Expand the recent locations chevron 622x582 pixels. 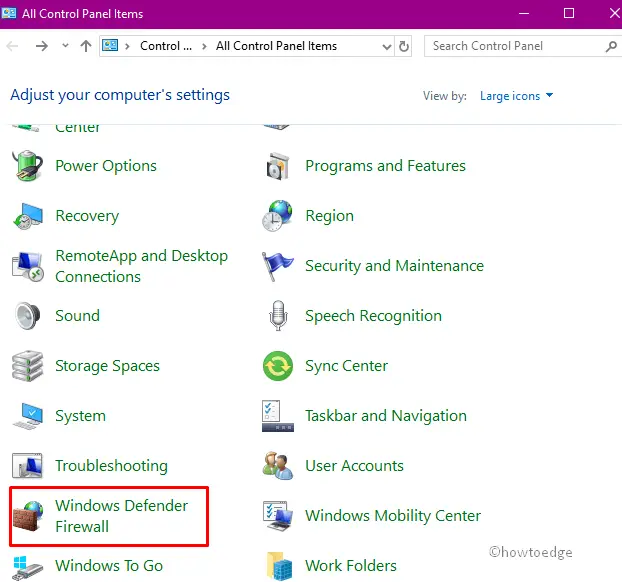(65, 46)
